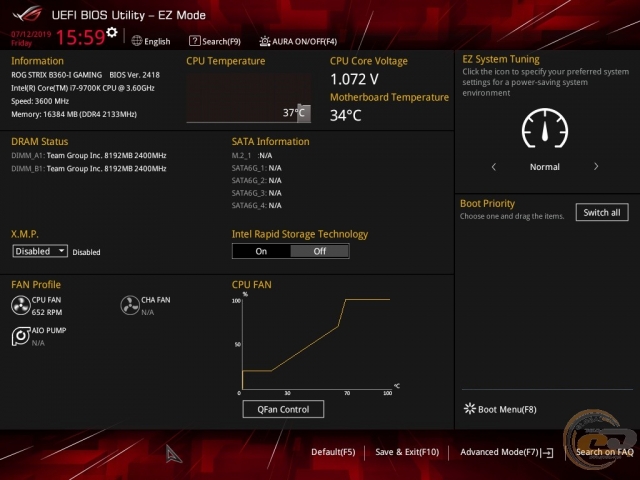
Task: Open the time settings gear icon
Action: [111, 32]
